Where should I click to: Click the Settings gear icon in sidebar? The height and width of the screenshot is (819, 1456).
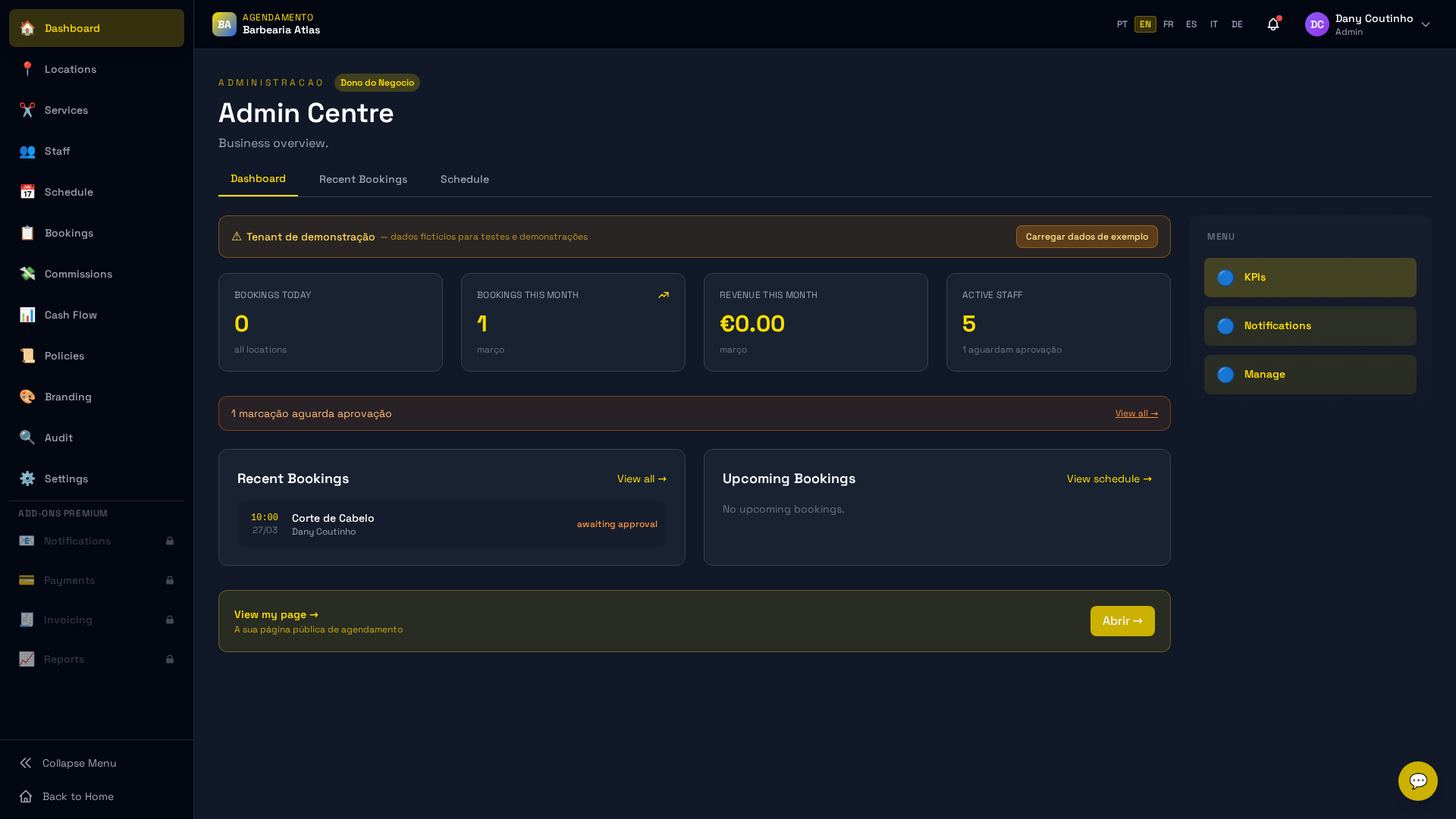pos(27,479)
